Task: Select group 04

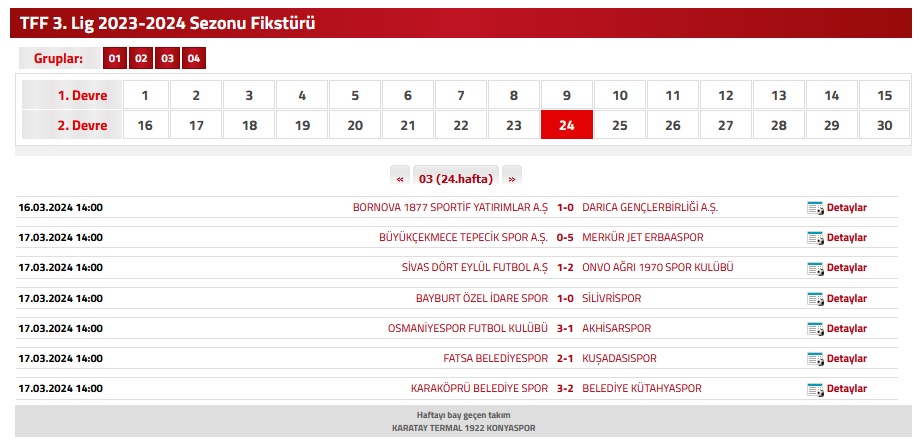Action: (x=194, y=59)
